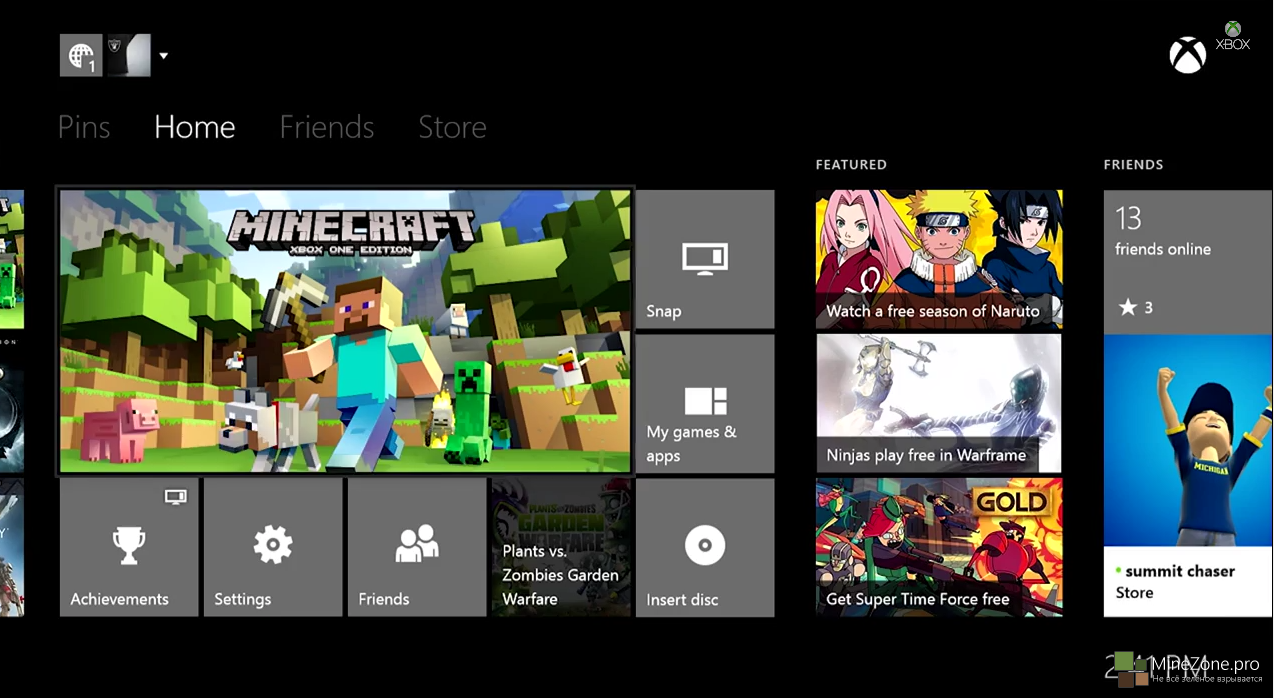
Task: Launch Minecraft Xbox One Edition tile
Action: click(x=345, y=331)
